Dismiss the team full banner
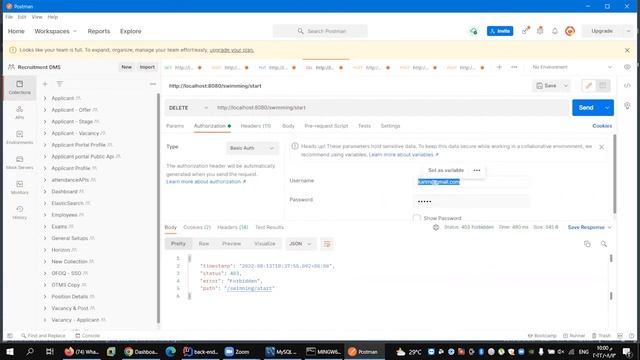 pyautogui.click(x=627, y=50)
